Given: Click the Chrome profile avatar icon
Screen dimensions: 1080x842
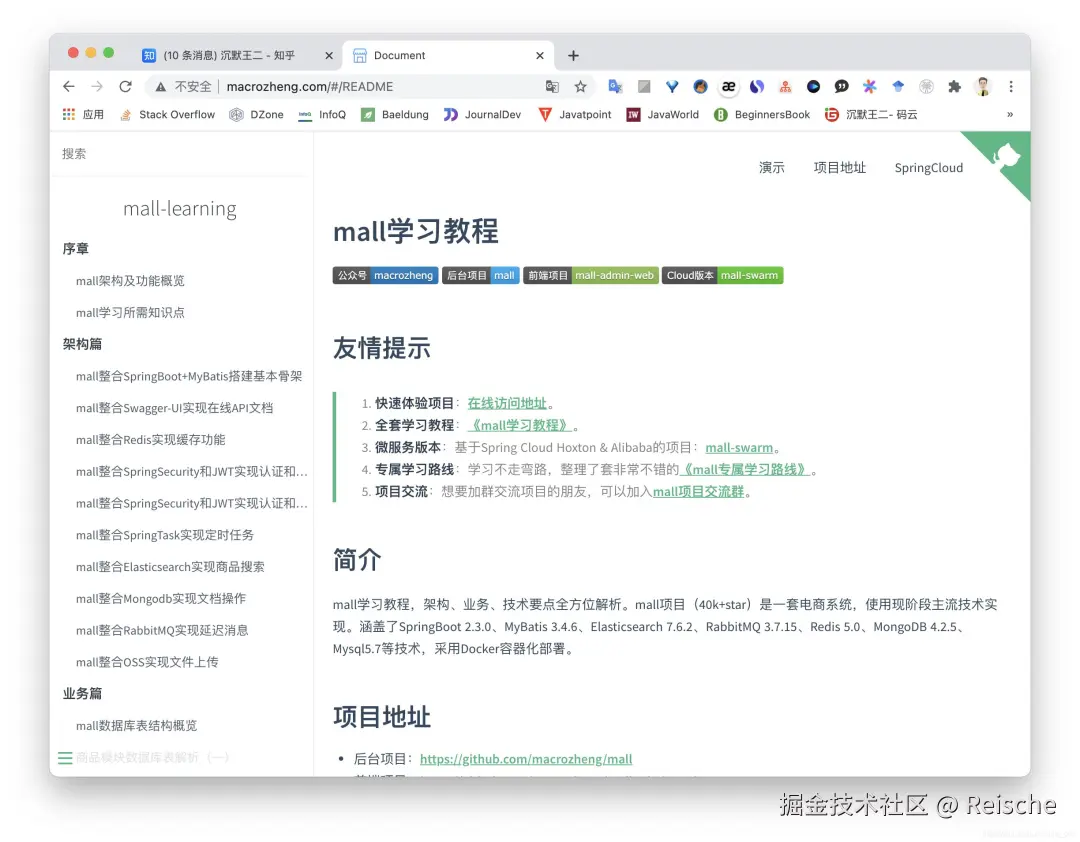Looking at the screenshot, I should 981,87.
